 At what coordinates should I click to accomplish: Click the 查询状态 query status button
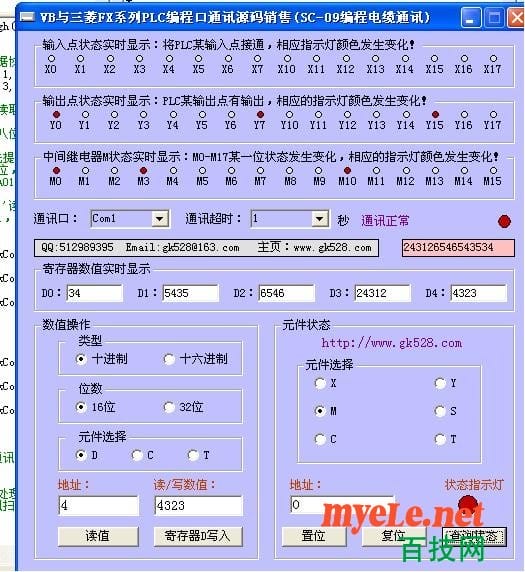474,536
